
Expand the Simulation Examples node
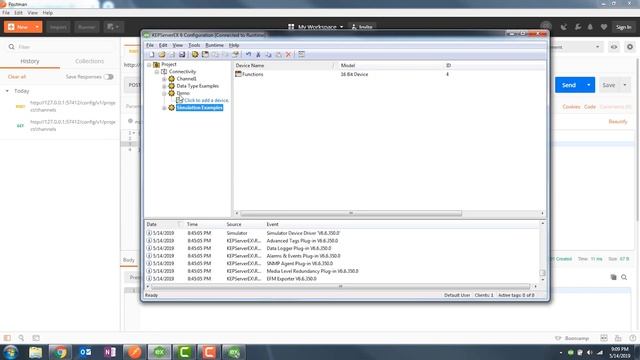[x=164, y=108]
